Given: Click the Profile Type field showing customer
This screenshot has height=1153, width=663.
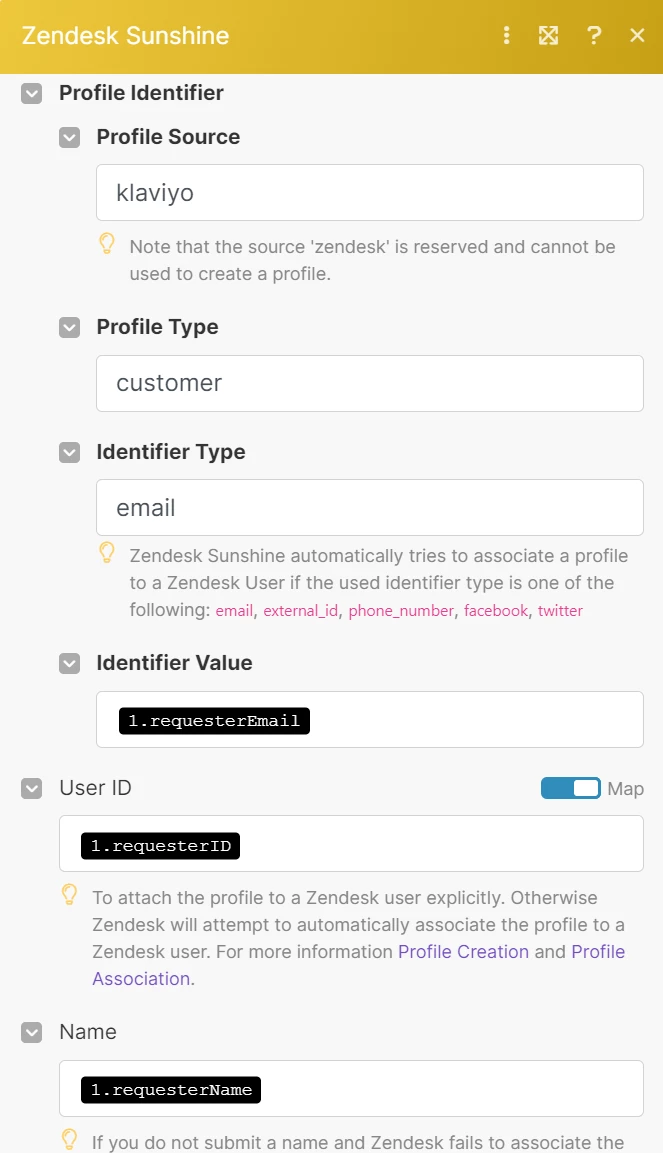Looking at the screenshot, I should pyautogui.click(x=369, y=383).
